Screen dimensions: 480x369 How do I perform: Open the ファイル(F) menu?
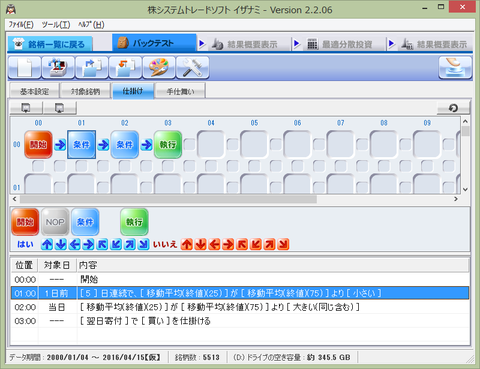click(21, 25)
